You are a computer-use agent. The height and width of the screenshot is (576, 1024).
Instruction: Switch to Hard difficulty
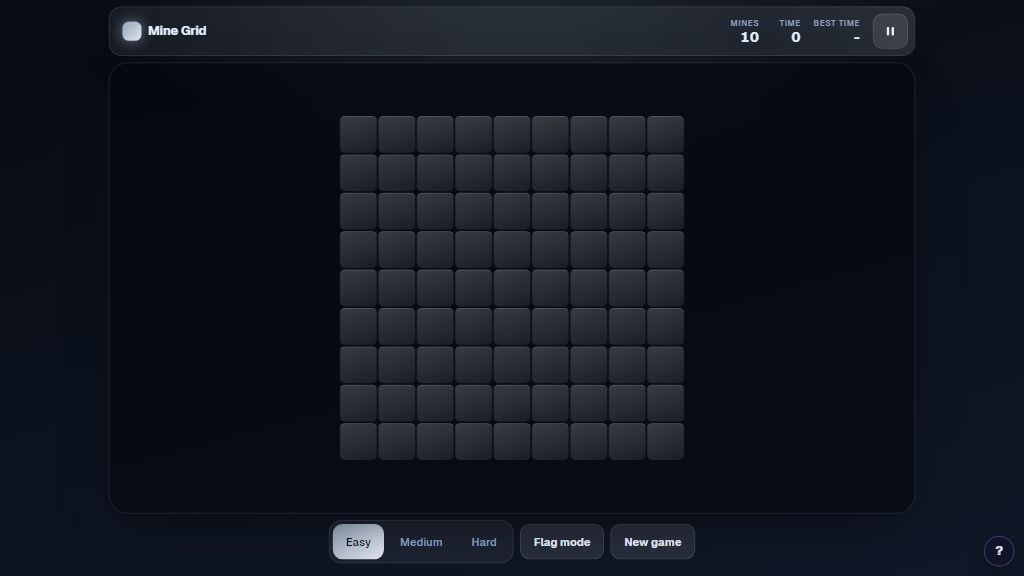click(x=484, y=542)
